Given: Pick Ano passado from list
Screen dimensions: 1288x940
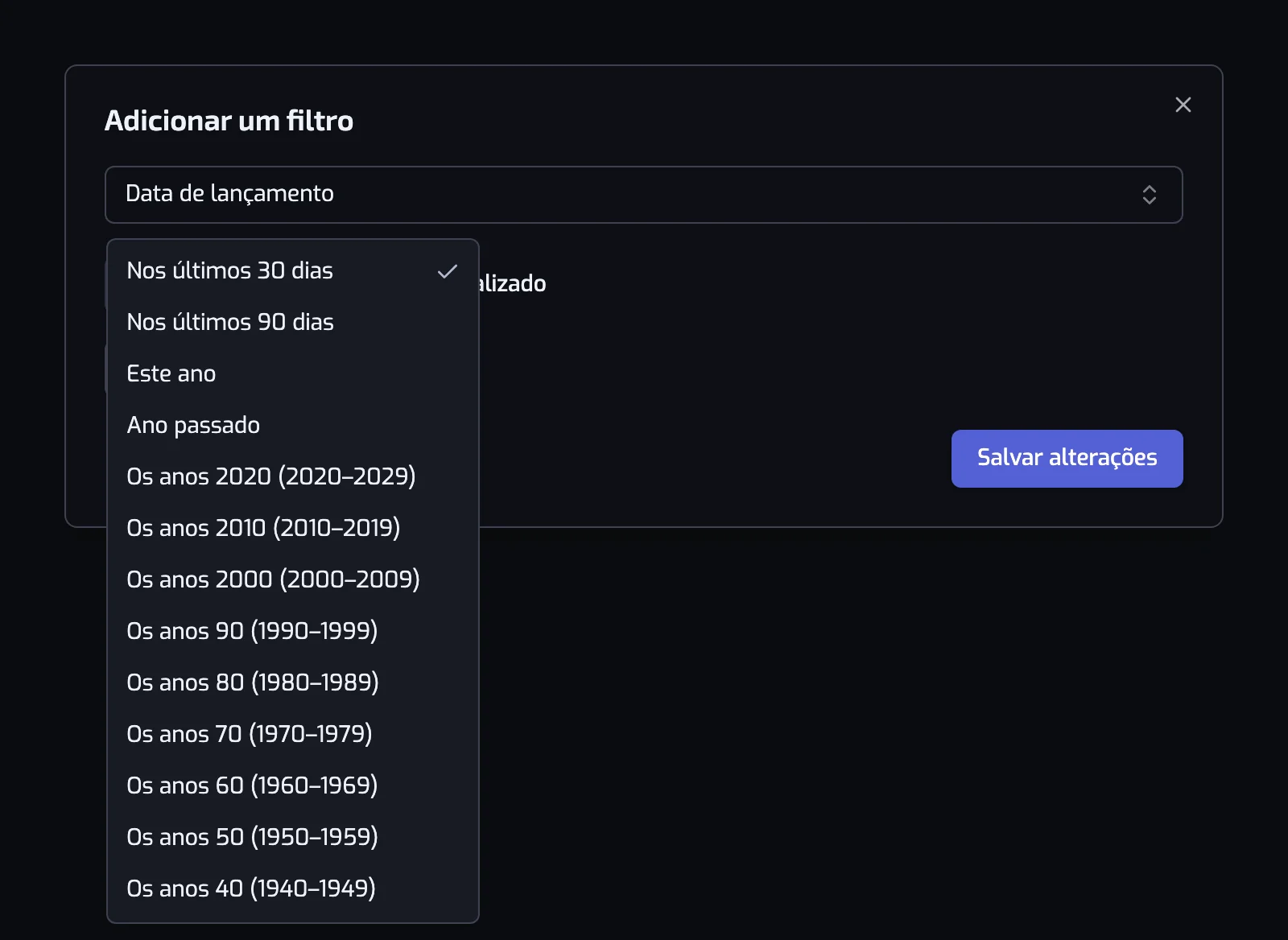Looking at the screenshot, I should click(x=293, y=426).
